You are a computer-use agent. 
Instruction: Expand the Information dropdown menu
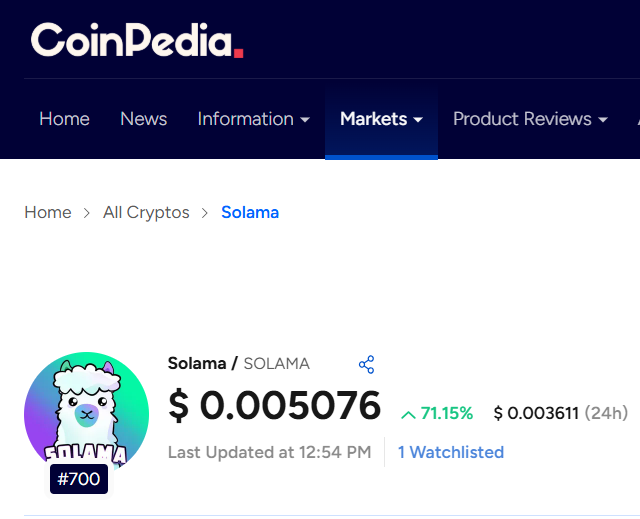(253, 119)
